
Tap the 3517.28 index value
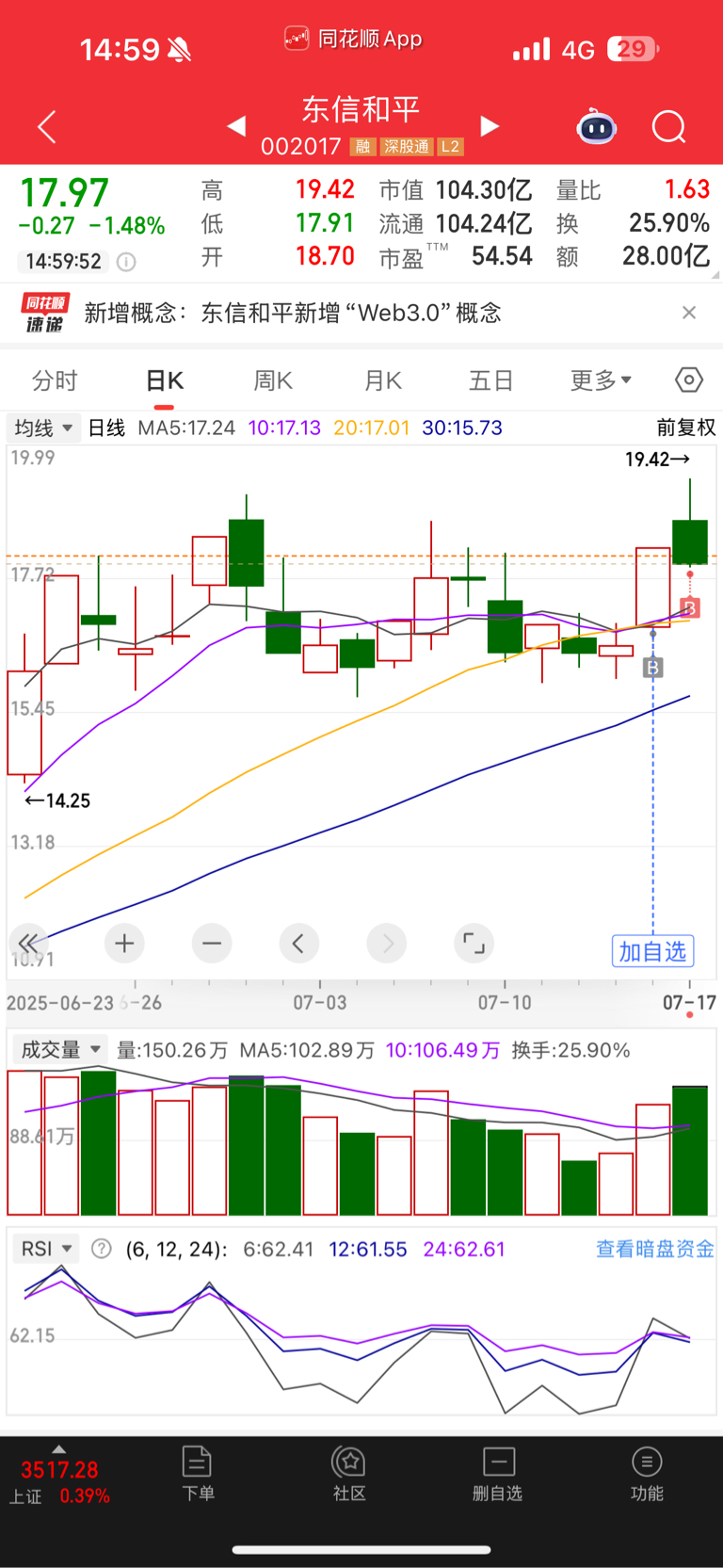[x=59, y=1470]
